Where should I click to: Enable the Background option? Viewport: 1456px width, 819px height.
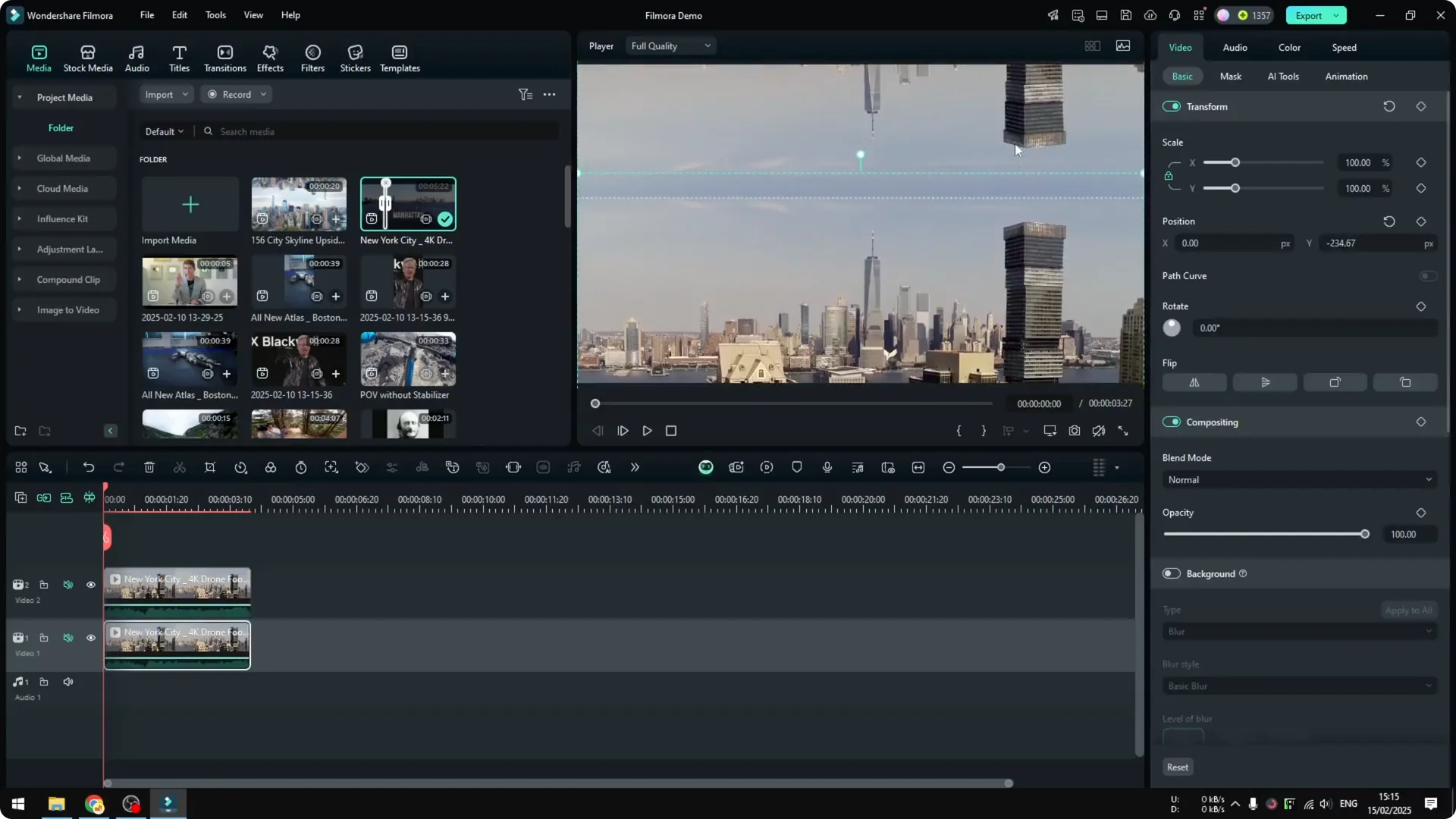[x=1170, y=573]
